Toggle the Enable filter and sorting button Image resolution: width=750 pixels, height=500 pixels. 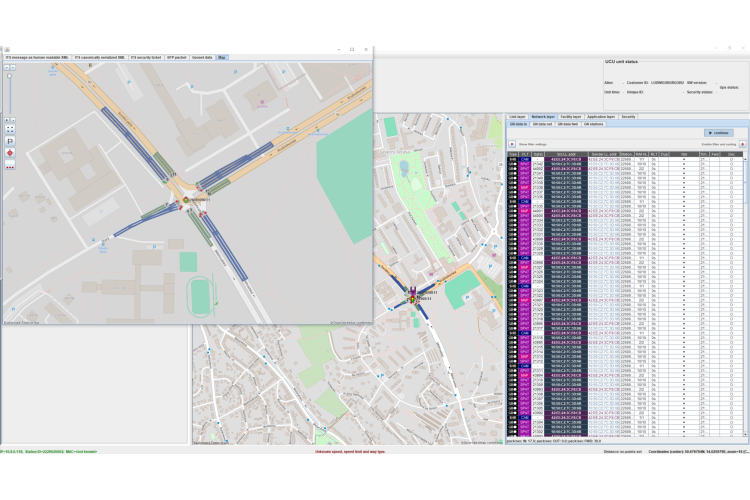click(742, 144)
